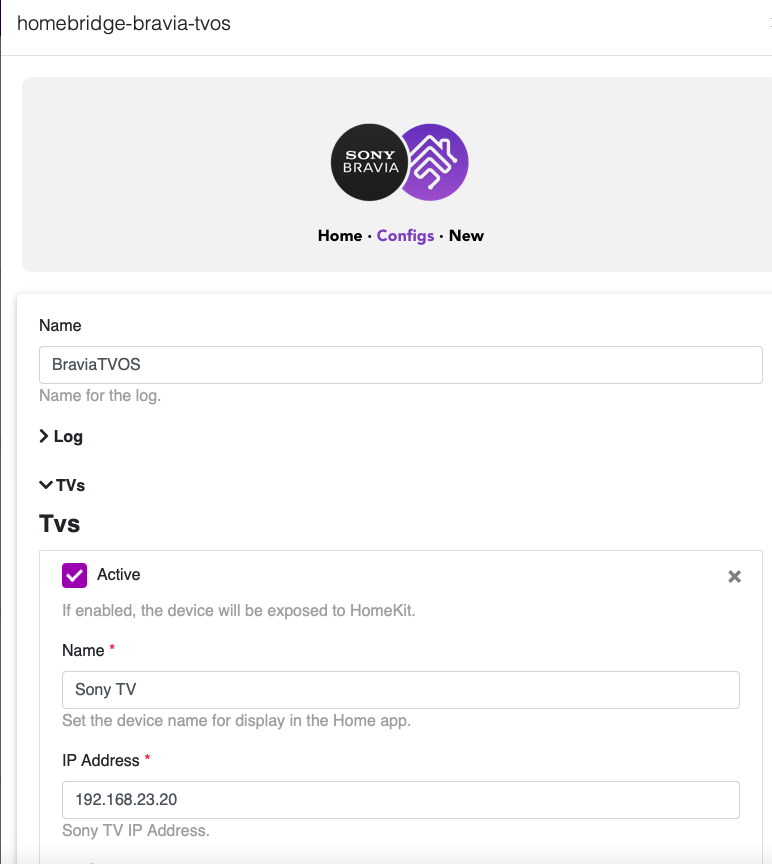
Task: Go to the Home page link
Action: pos(340,236)
